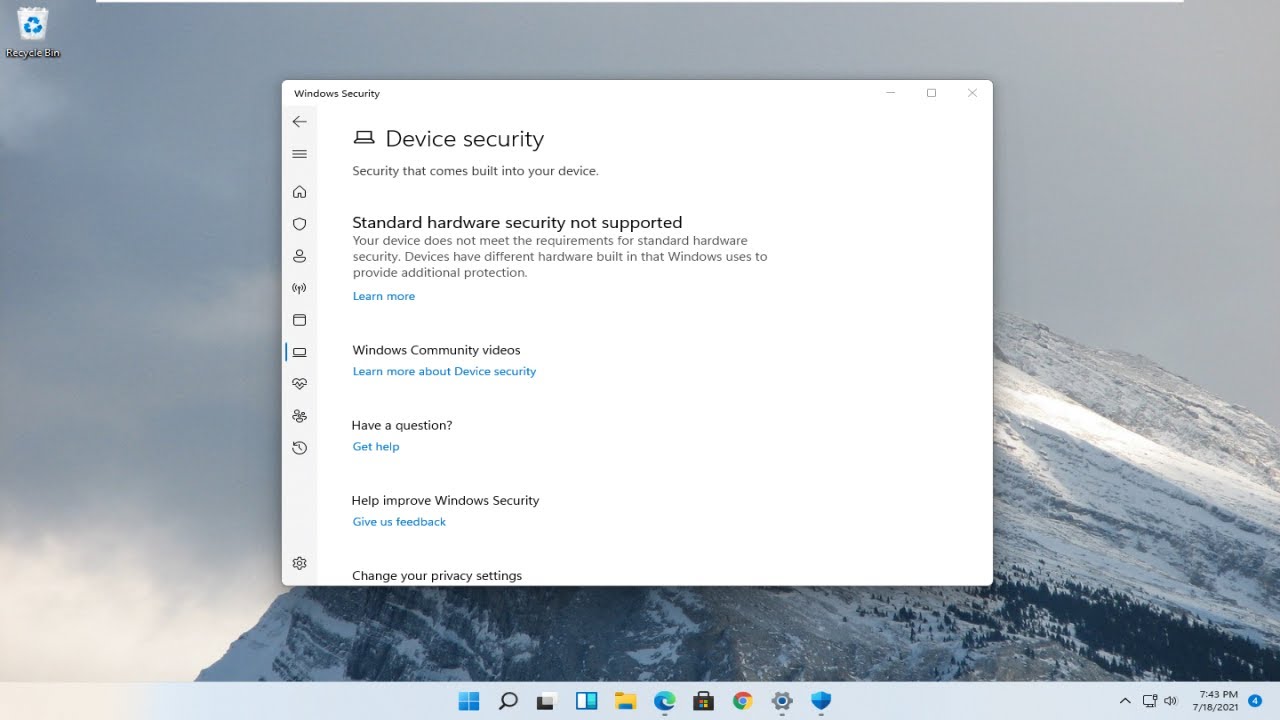Open notification badge showing 4

[x=1255, y=701]
